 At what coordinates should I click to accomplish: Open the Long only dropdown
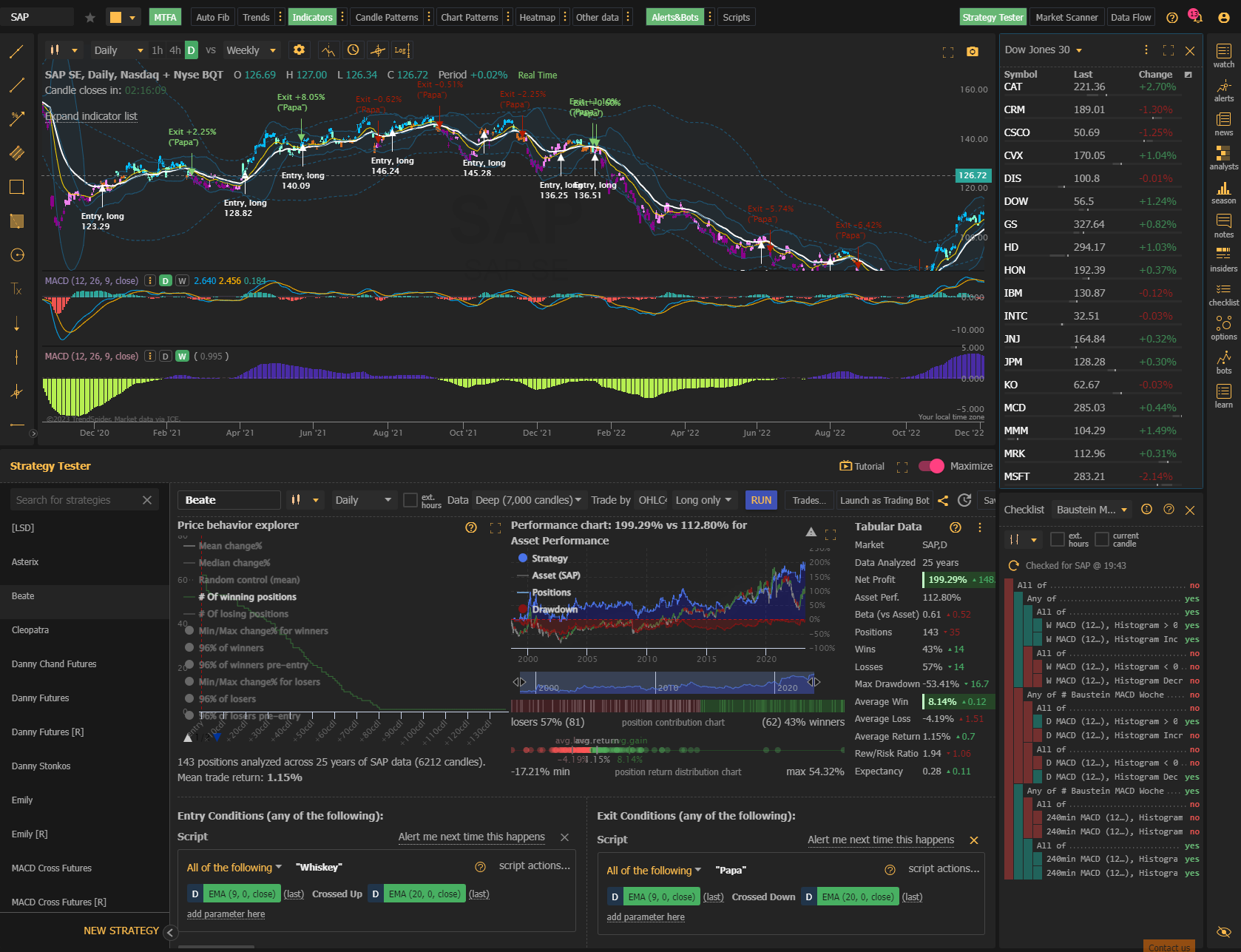703,500
